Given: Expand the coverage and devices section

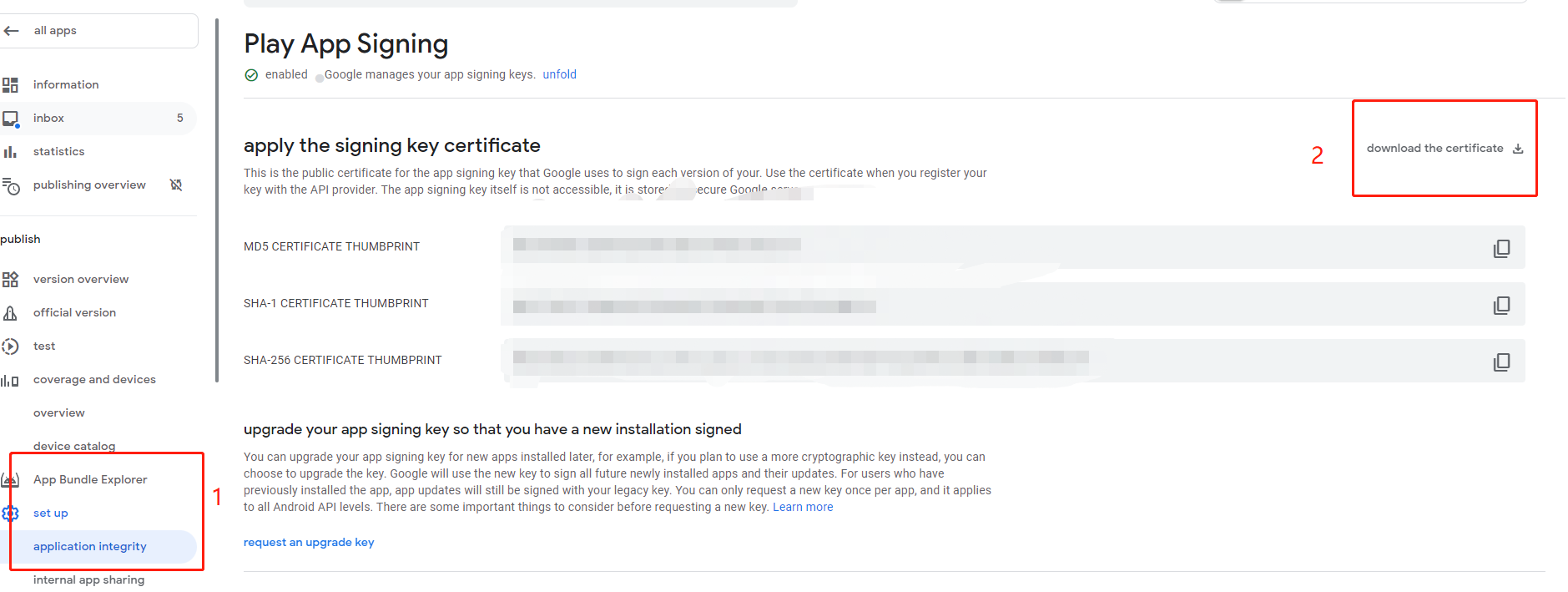Looking at the screenshot, I should click(94, 379).
